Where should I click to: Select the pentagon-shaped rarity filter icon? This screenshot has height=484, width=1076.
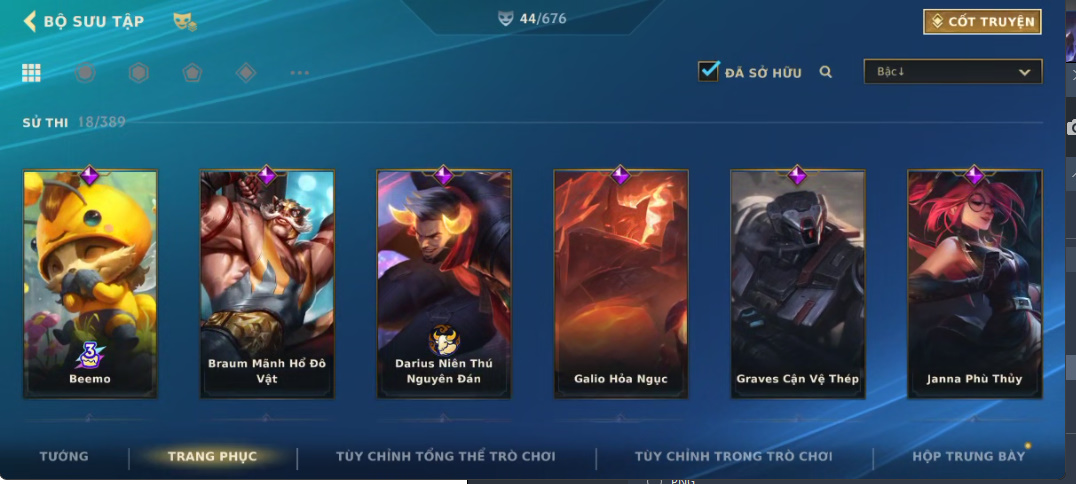192,73
